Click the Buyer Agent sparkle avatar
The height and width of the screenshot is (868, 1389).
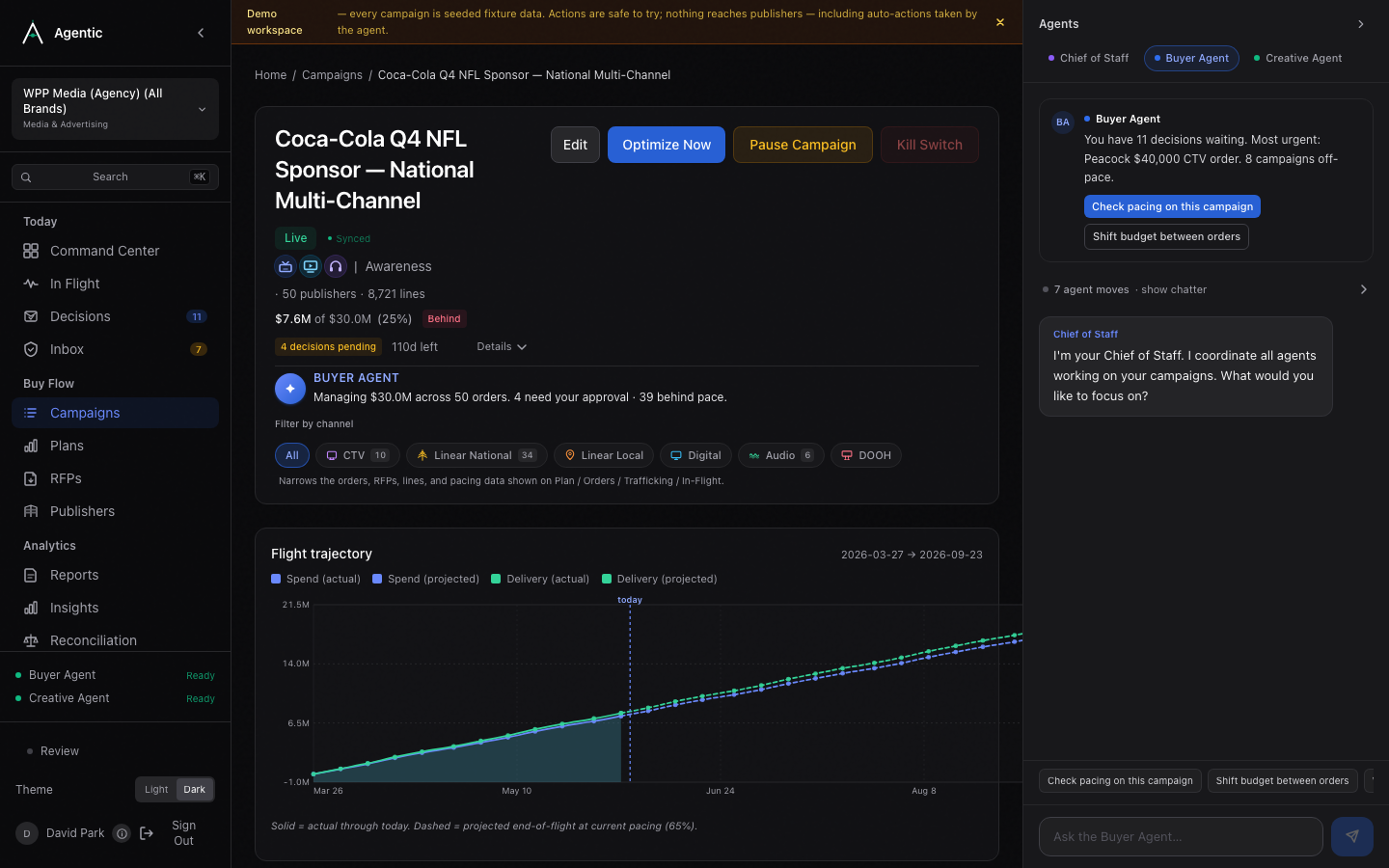click(290, 389)
